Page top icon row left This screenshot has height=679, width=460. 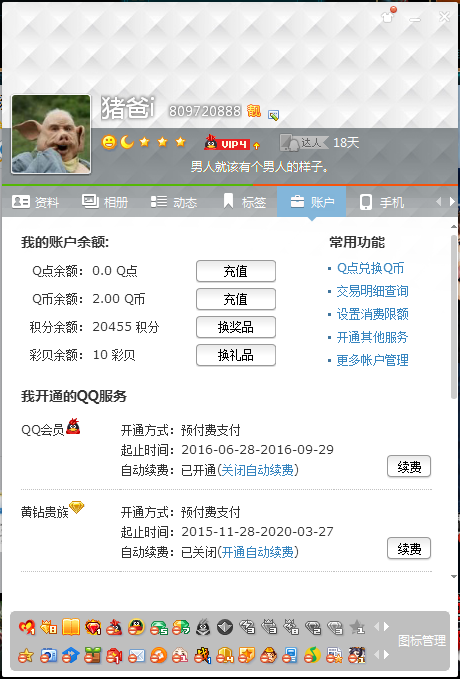[376, 626]
